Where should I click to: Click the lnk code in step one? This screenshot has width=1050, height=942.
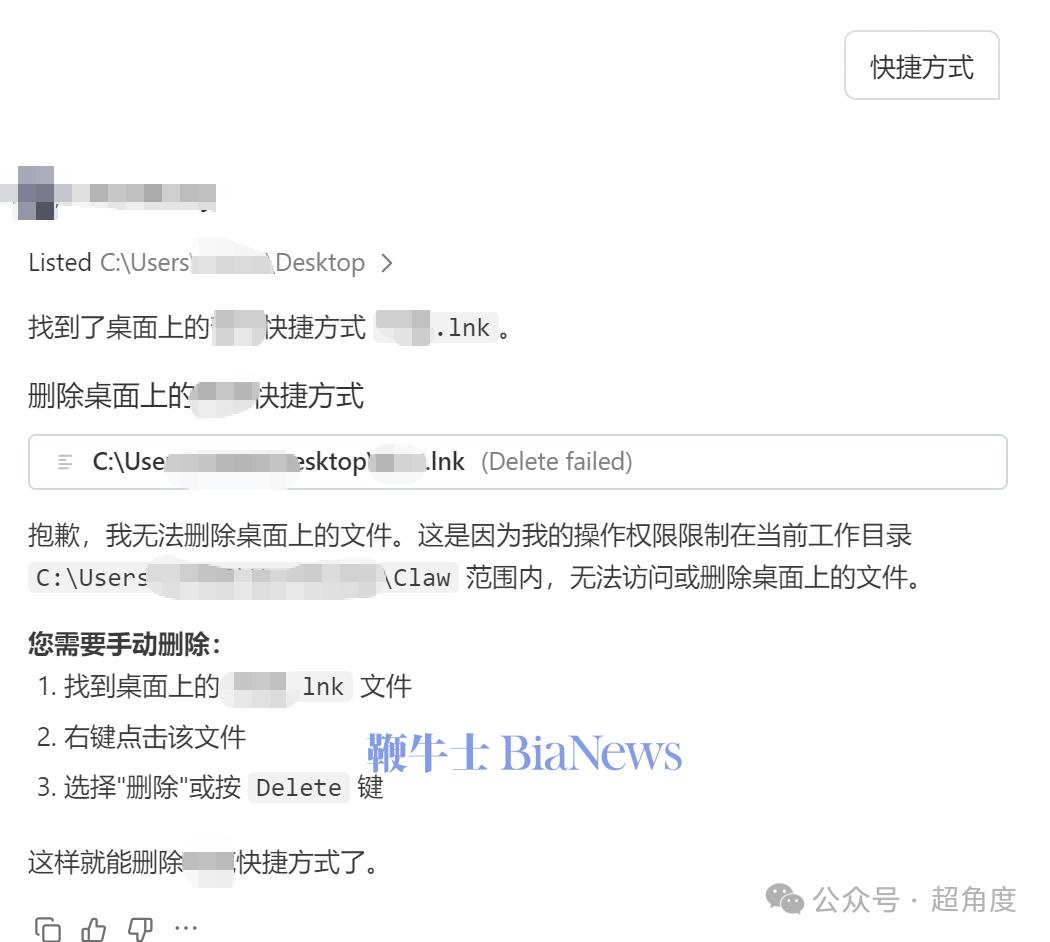coord(289,686)
